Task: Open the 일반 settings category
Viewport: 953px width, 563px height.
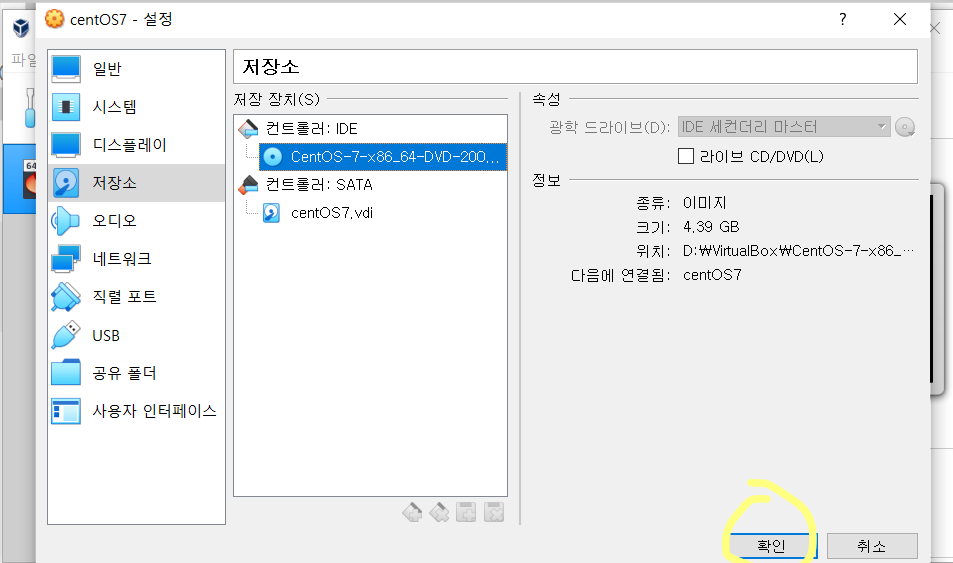Action: (x=136, y=69)
